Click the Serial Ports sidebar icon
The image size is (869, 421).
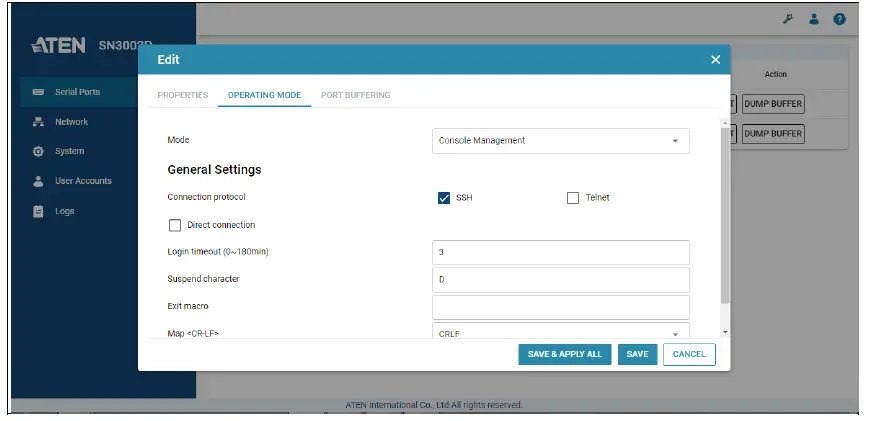point(38,92)
